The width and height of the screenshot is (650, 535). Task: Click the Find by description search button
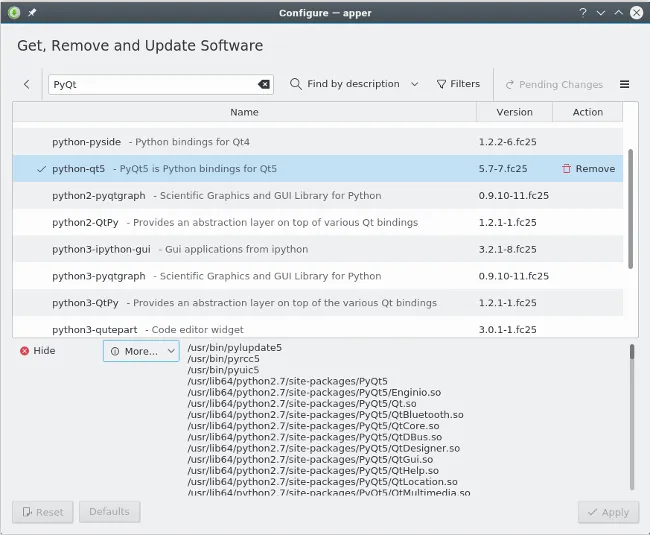point(345,85)
